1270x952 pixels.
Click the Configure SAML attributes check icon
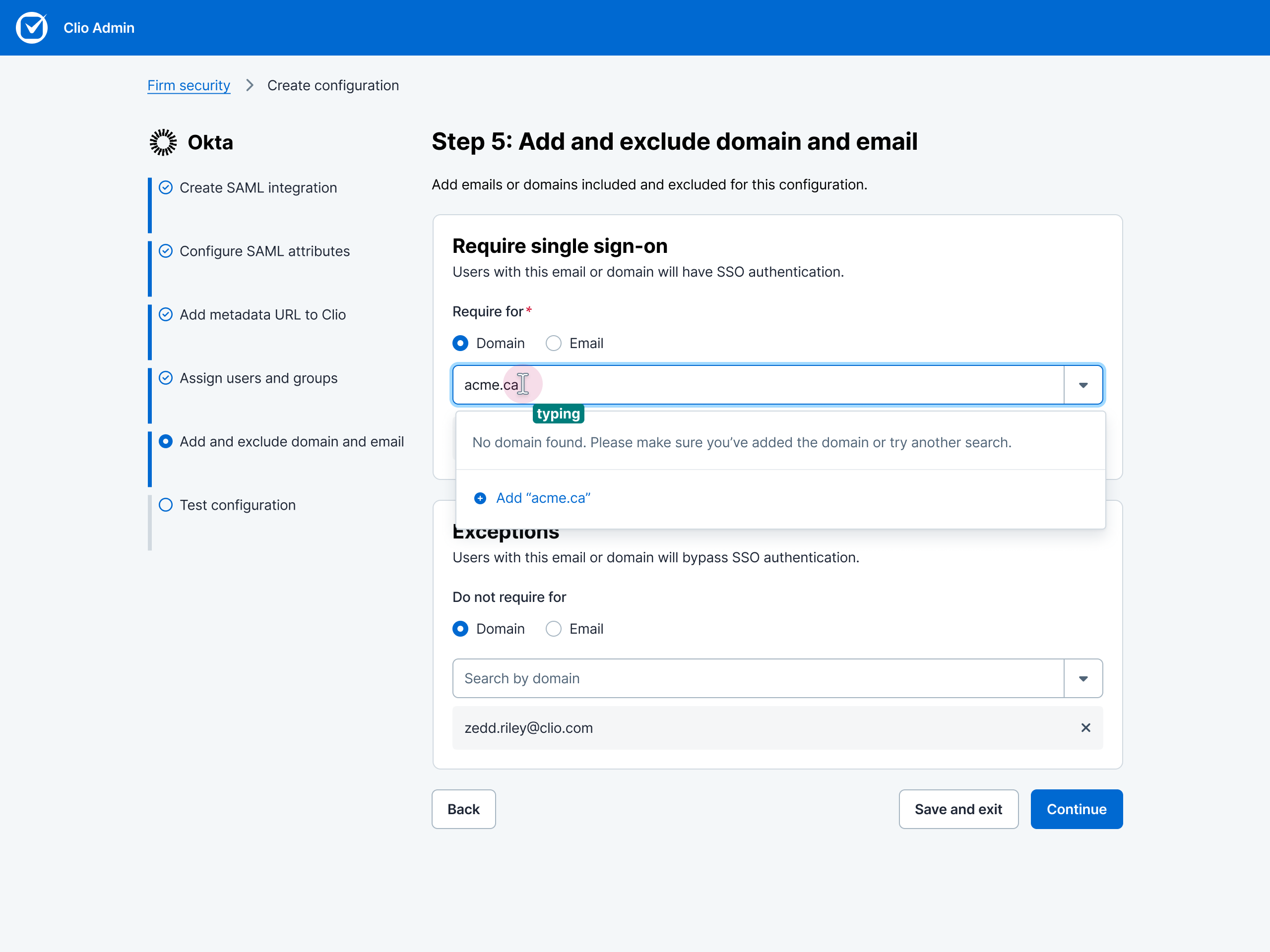click(x=165, y=251)
